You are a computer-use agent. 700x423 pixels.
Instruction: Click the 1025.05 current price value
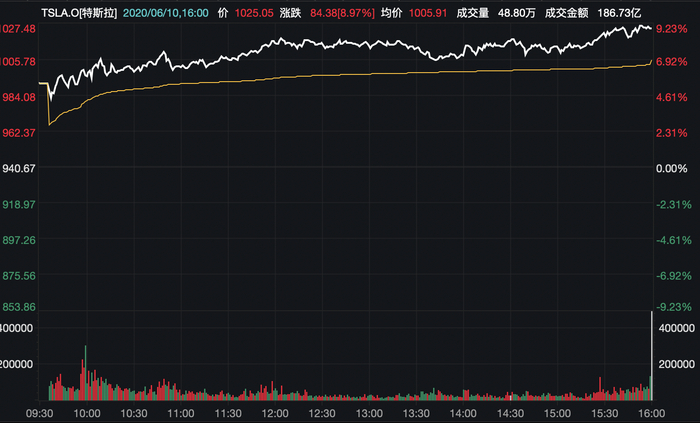point(254,13)
